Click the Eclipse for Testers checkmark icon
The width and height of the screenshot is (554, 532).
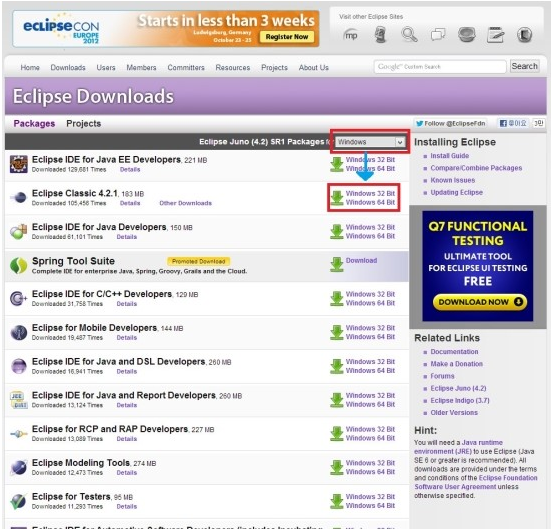[x=19, y=501]
